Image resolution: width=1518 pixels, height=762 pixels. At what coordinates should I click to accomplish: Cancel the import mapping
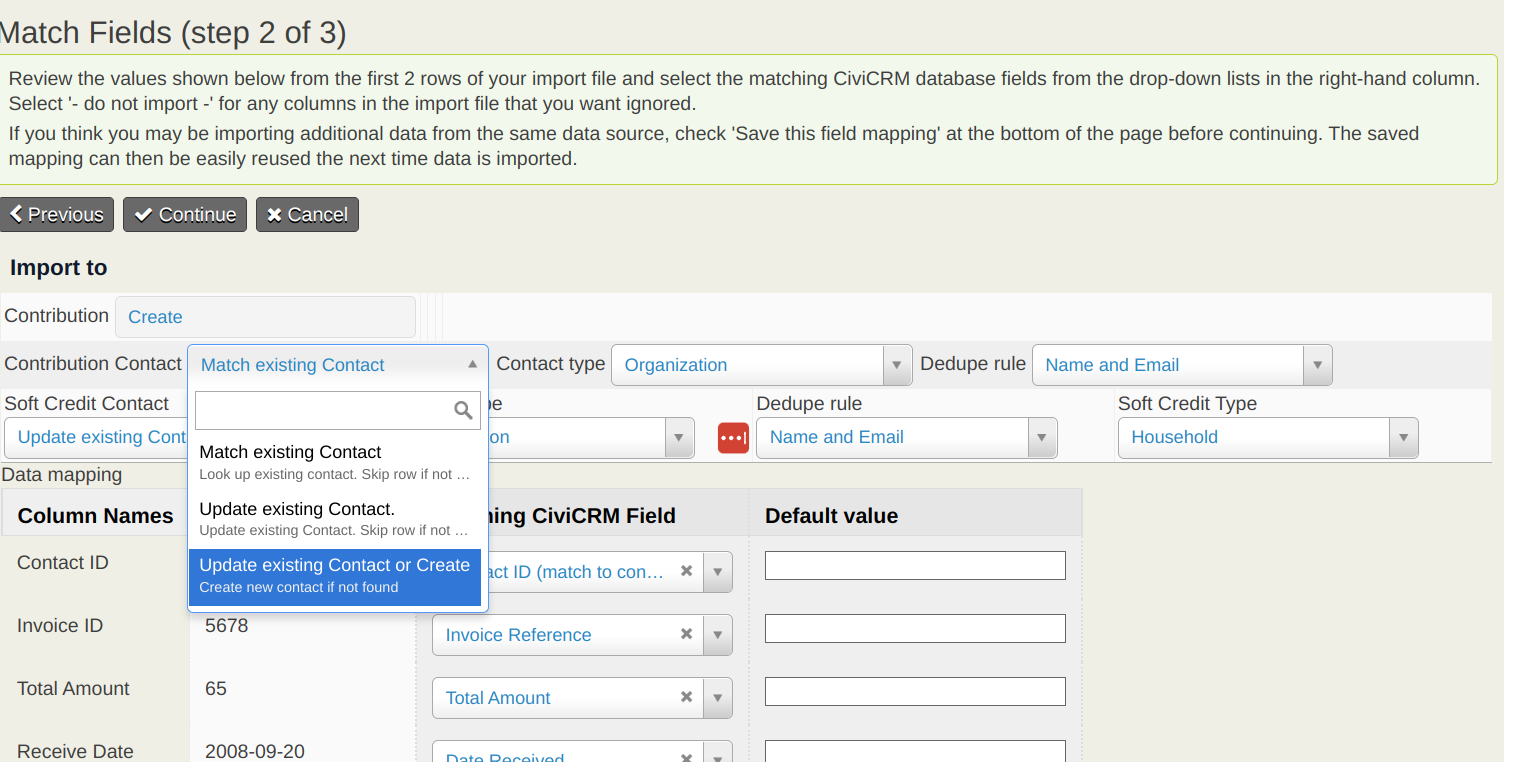tap(307, 215)
